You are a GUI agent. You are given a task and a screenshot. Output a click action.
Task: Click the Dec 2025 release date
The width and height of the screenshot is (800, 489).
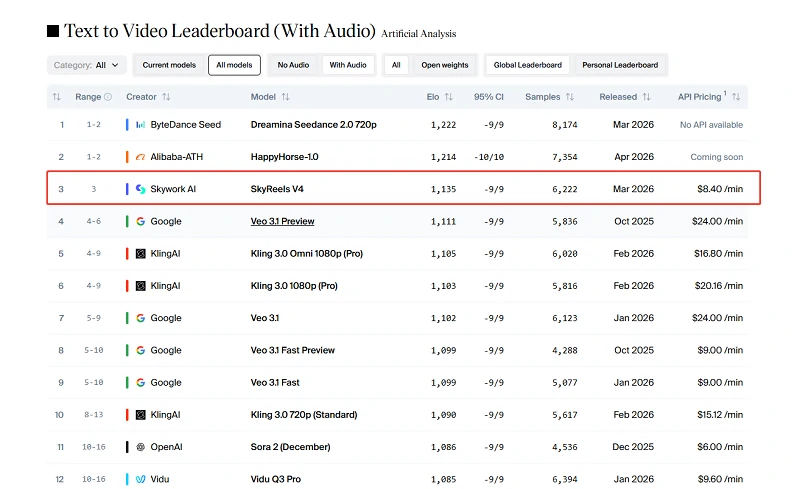point(633,447)
